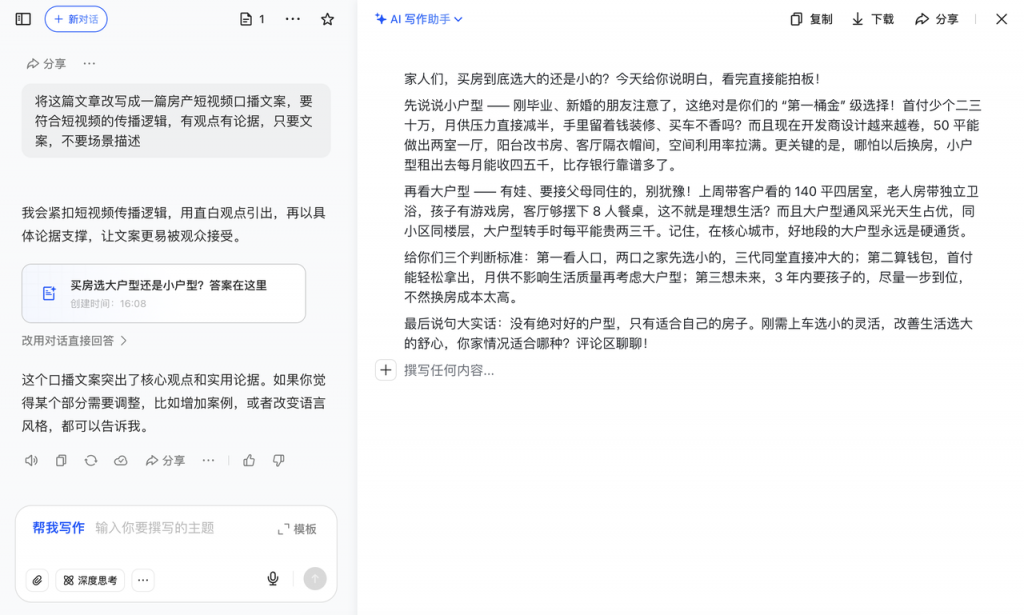Open writing templates via 模板

[x=297, y=529]
